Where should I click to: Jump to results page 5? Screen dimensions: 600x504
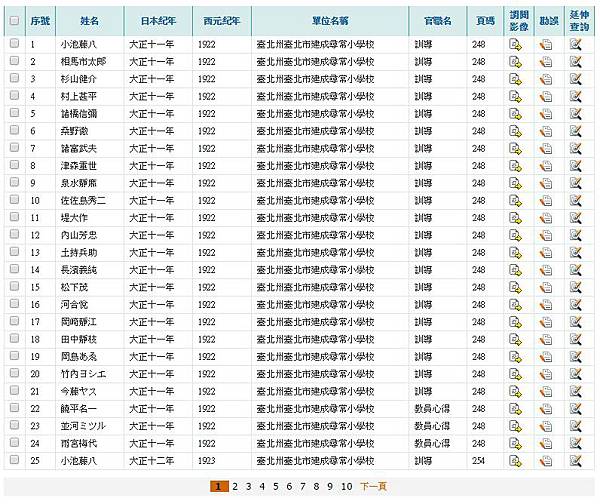[276, 487]
